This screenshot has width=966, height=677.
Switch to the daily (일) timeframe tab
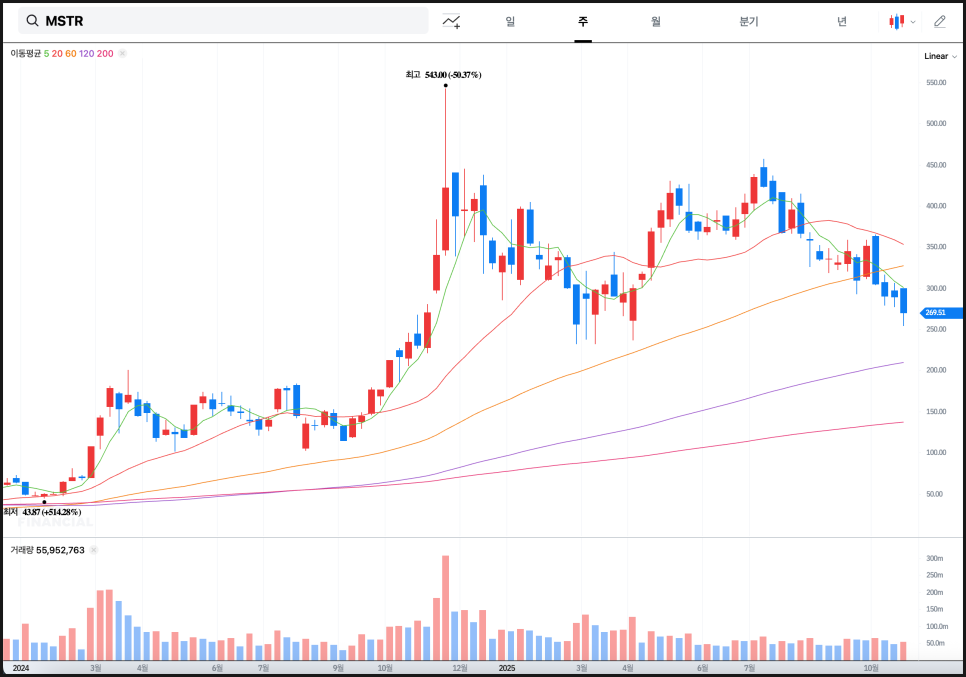pyautogui.click(x=510, y=21)
